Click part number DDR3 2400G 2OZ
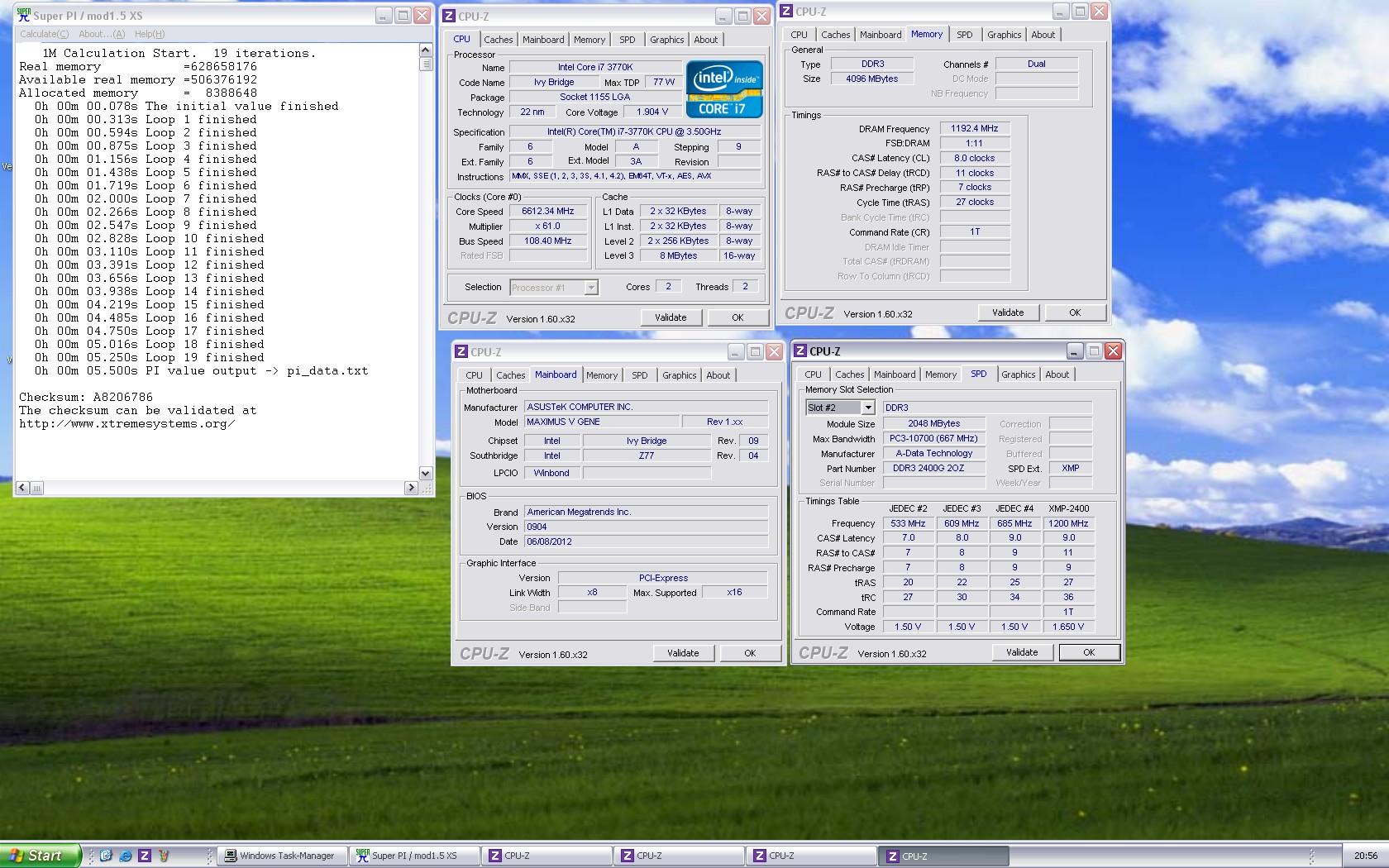 934,468
